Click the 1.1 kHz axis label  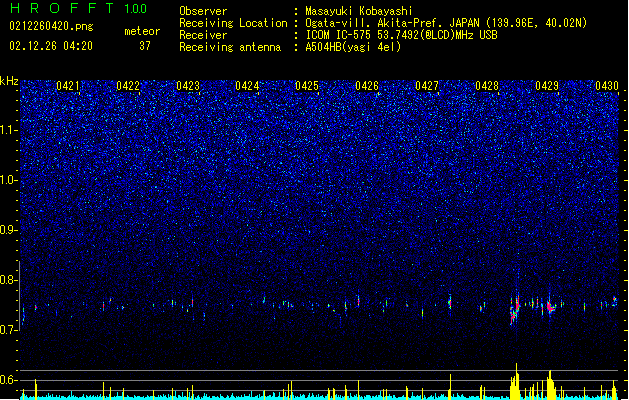click(9, 130)
